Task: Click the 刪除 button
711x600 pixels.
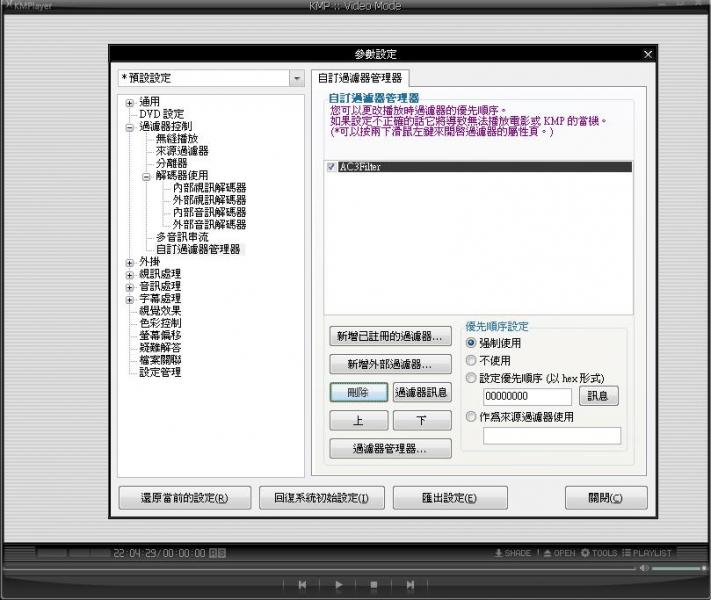Action: pos(358,392)
